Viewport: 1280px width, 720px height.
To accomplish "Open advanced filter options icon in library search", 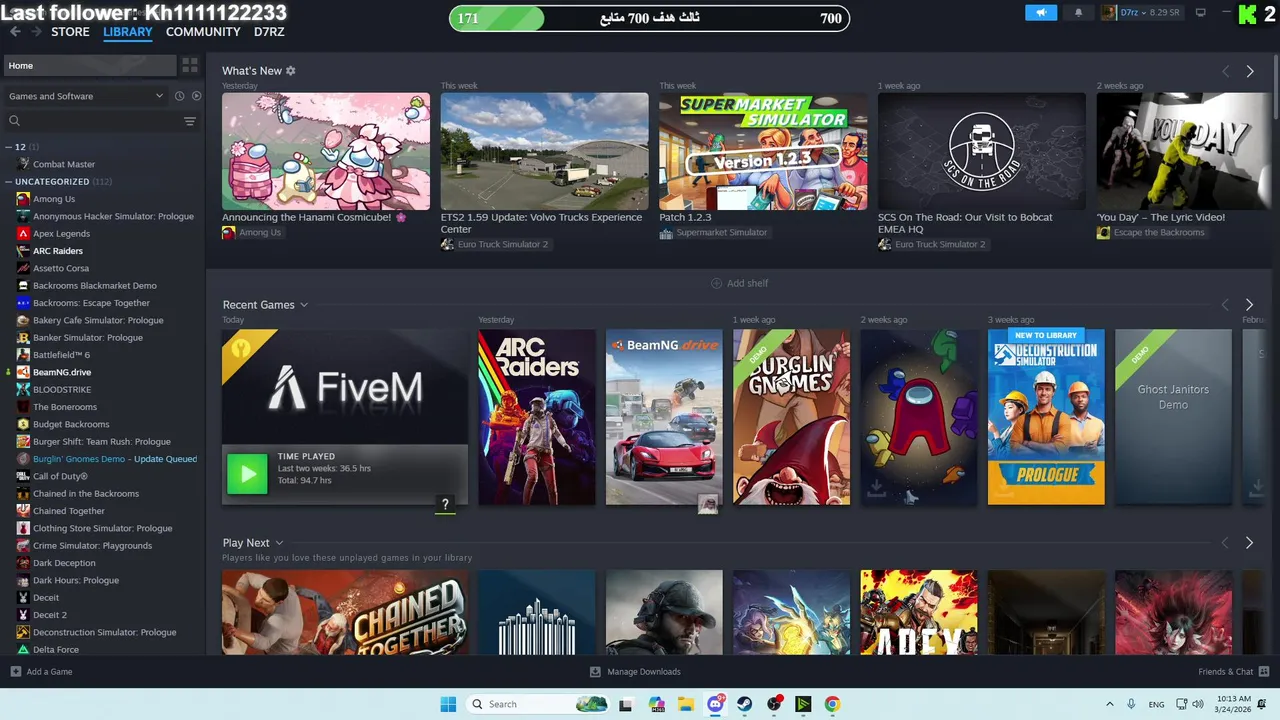I will [x=190, y=121].
